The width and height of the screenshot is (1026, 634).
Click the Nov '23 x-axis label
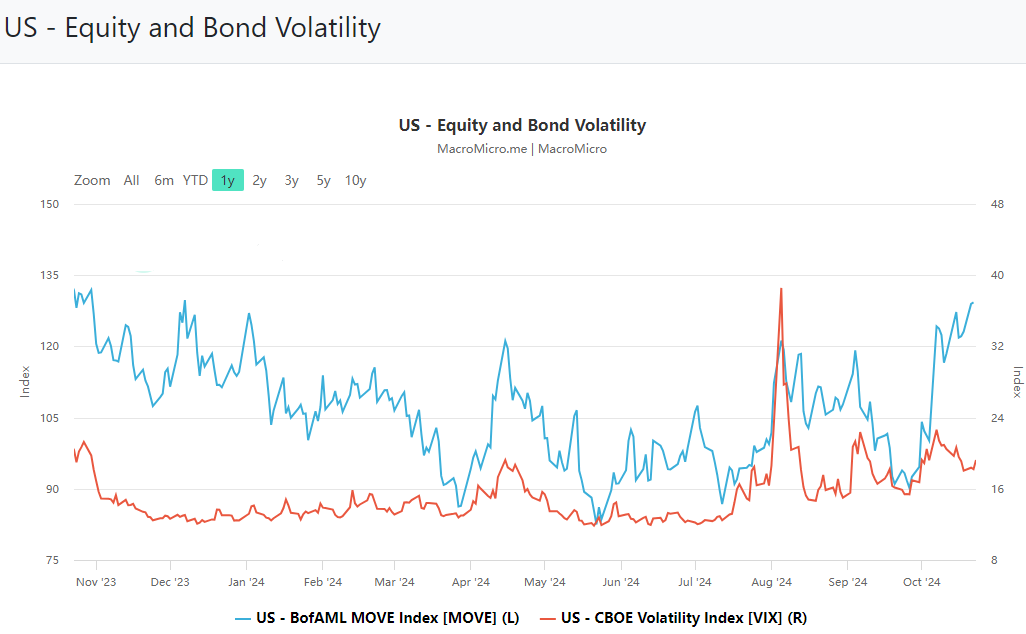[96, 582]
